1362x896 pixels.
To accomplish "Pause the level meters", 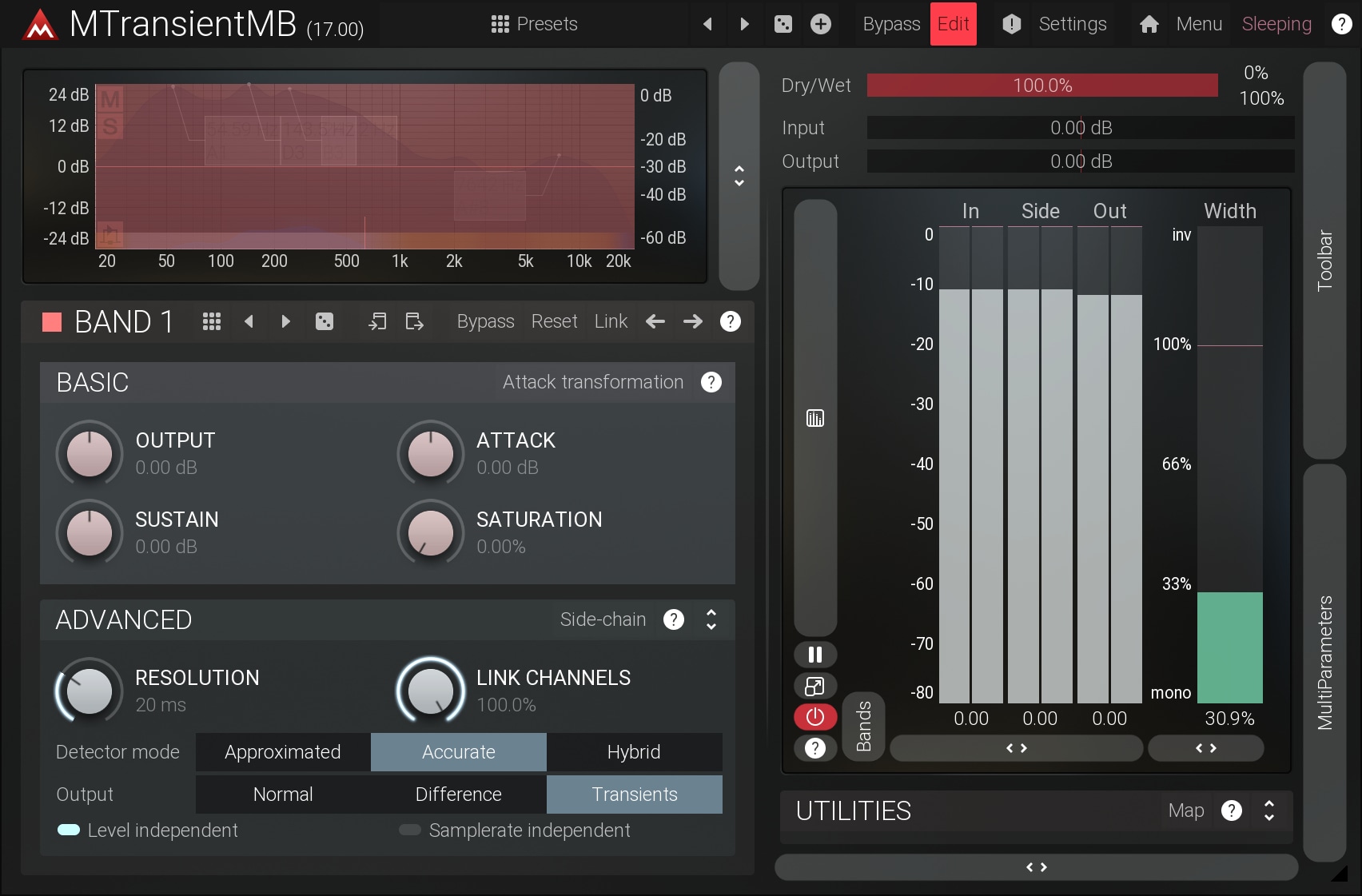I will tap(814, 655).
